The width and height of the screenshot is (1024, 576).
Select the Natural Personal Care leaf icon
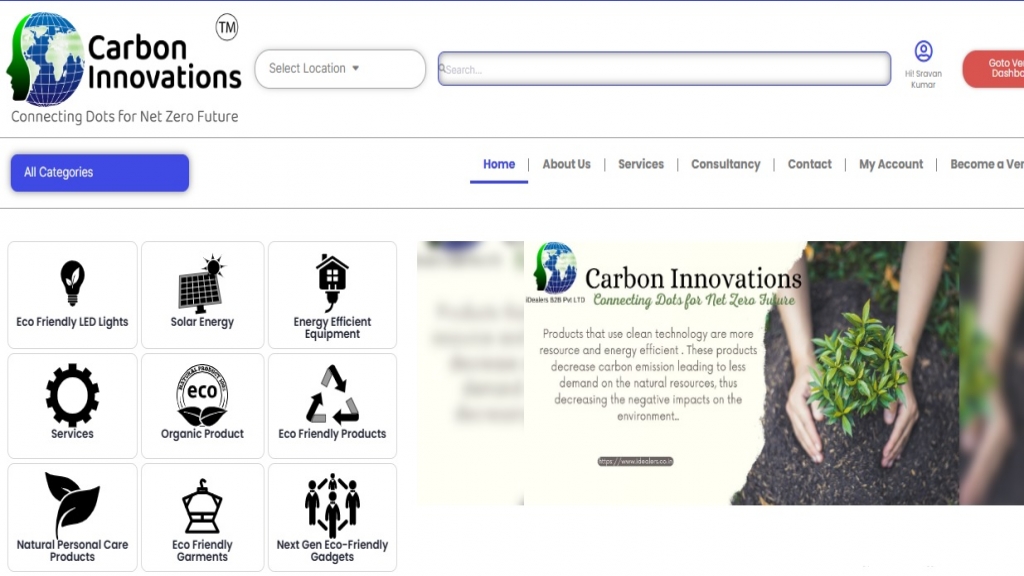[x=72, y=504]
